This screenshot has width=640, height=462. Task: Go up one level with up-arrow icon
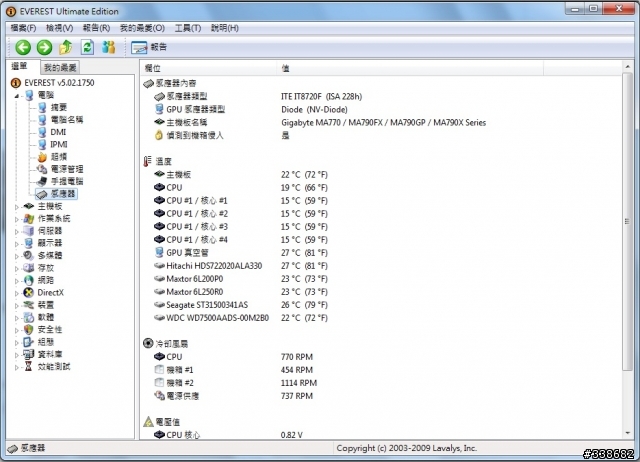[66, 47]
